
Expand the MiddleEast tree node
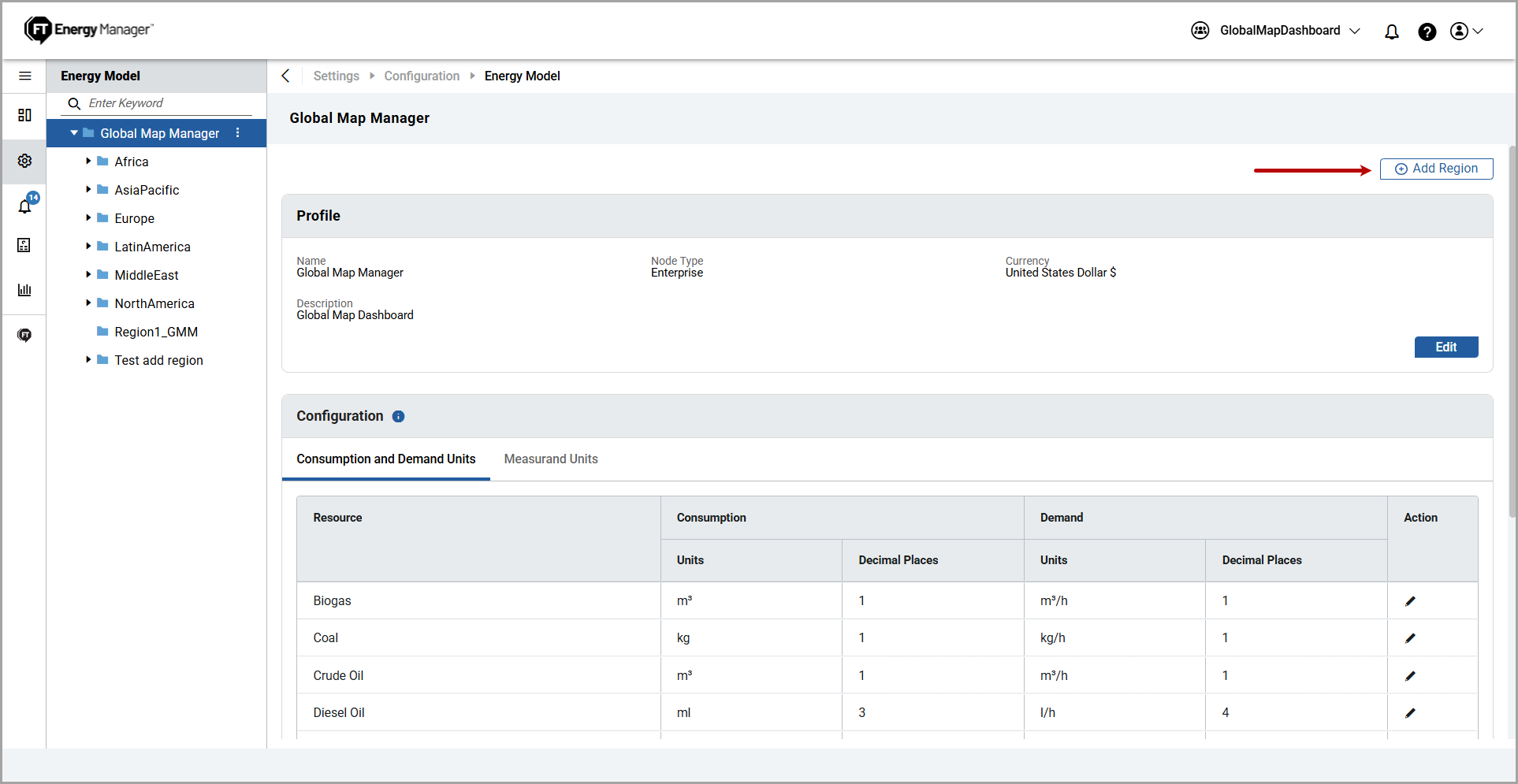point(88,274)
